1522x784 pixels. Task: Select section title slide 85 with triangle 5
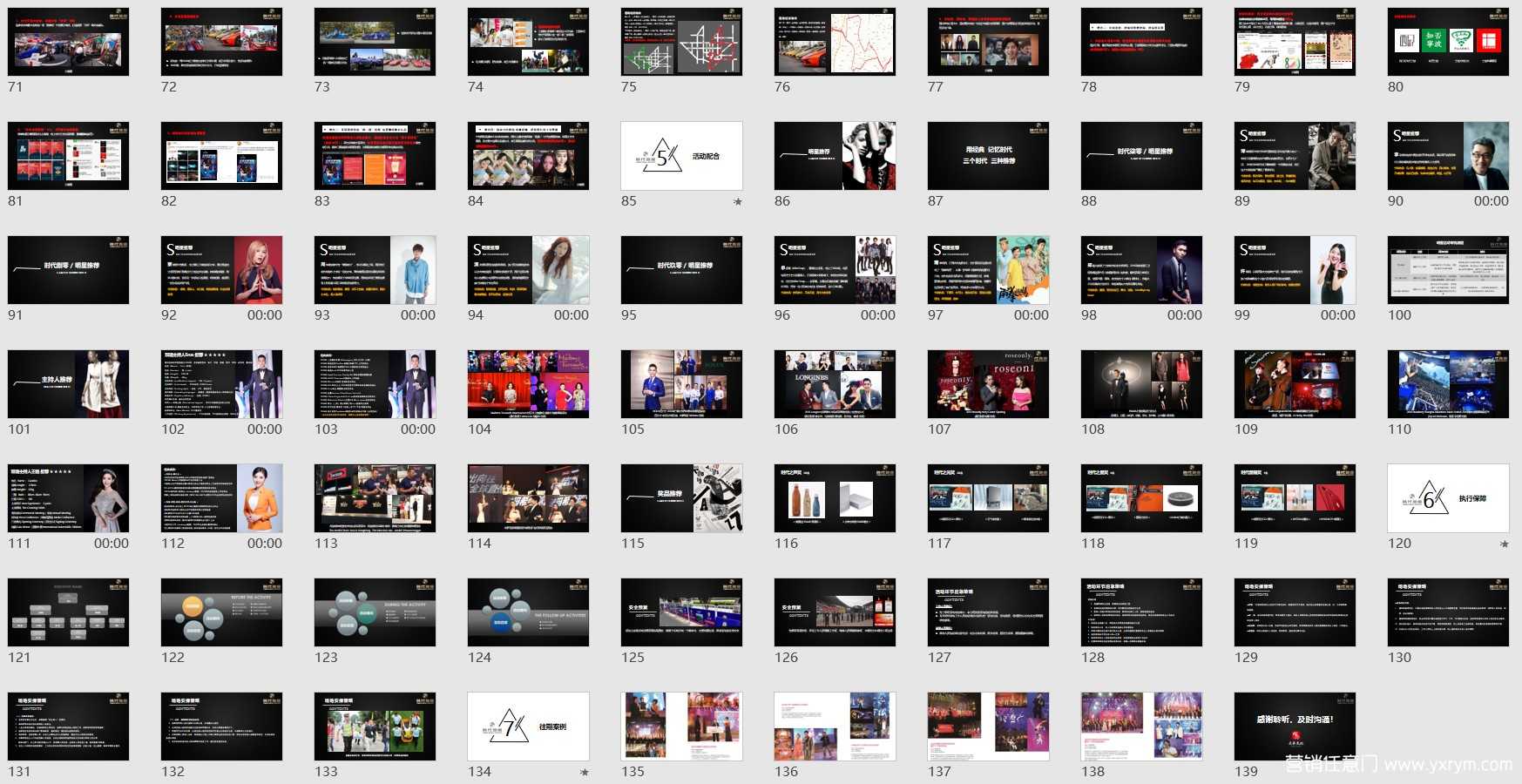tap(681, 156)
